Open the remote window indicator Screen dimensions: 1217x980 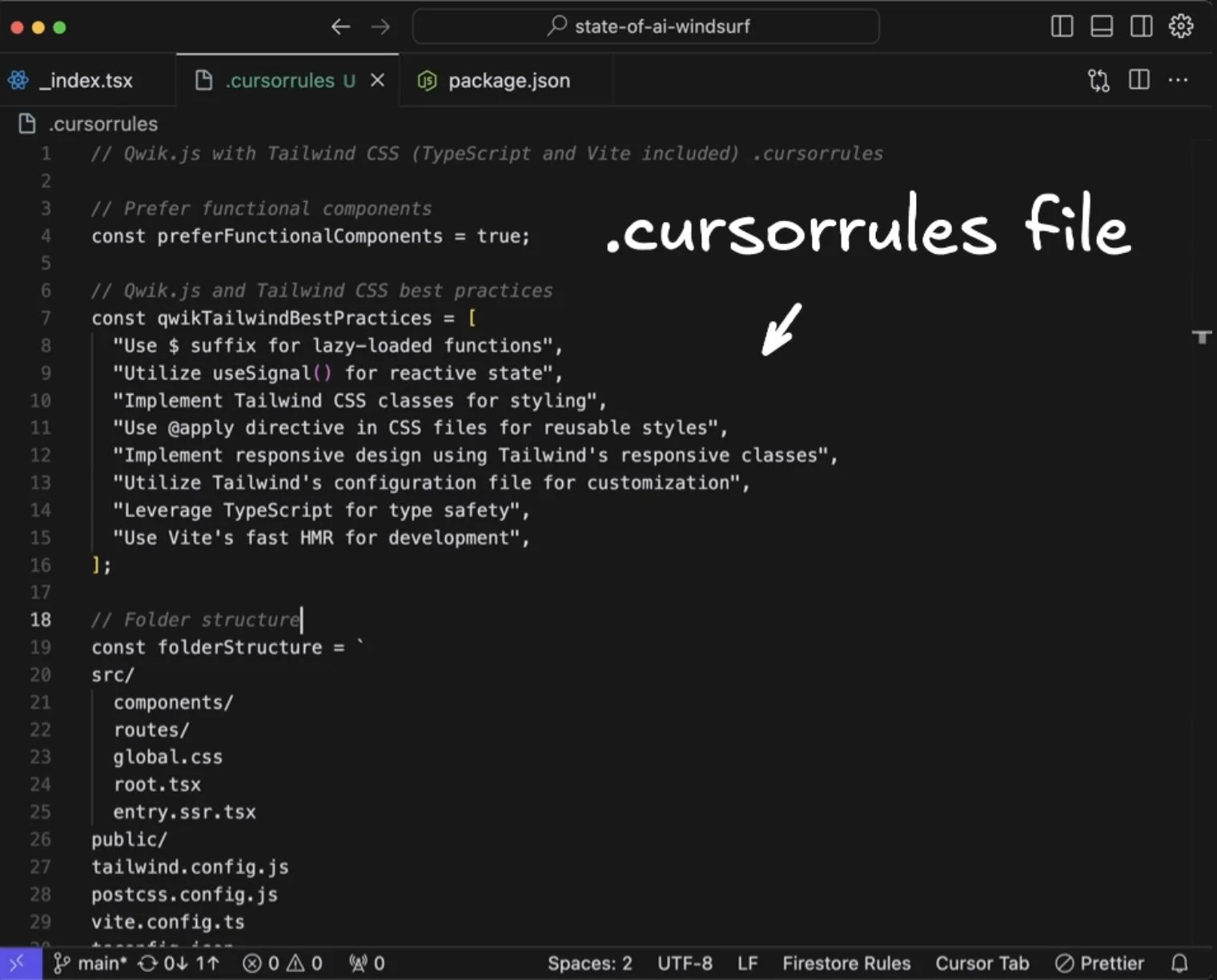(20, 963)
